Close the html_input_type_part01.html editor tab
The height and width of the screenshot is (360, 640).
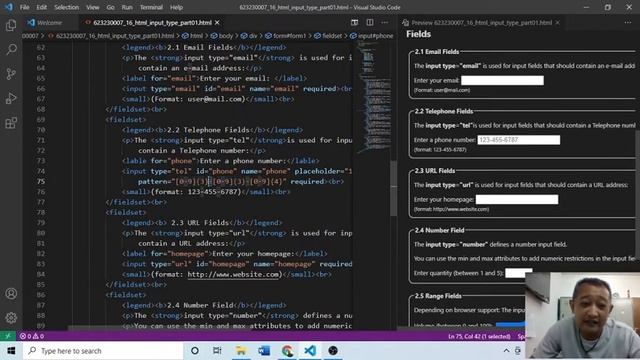217,22
